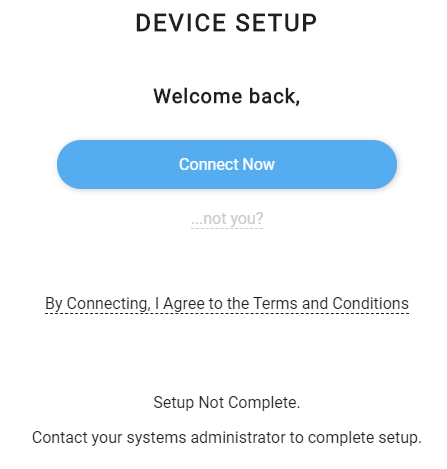Select the DEVICE SETUP heading
Image resolution: width=447 pixels, height=469 pixels.
(226, 23)
